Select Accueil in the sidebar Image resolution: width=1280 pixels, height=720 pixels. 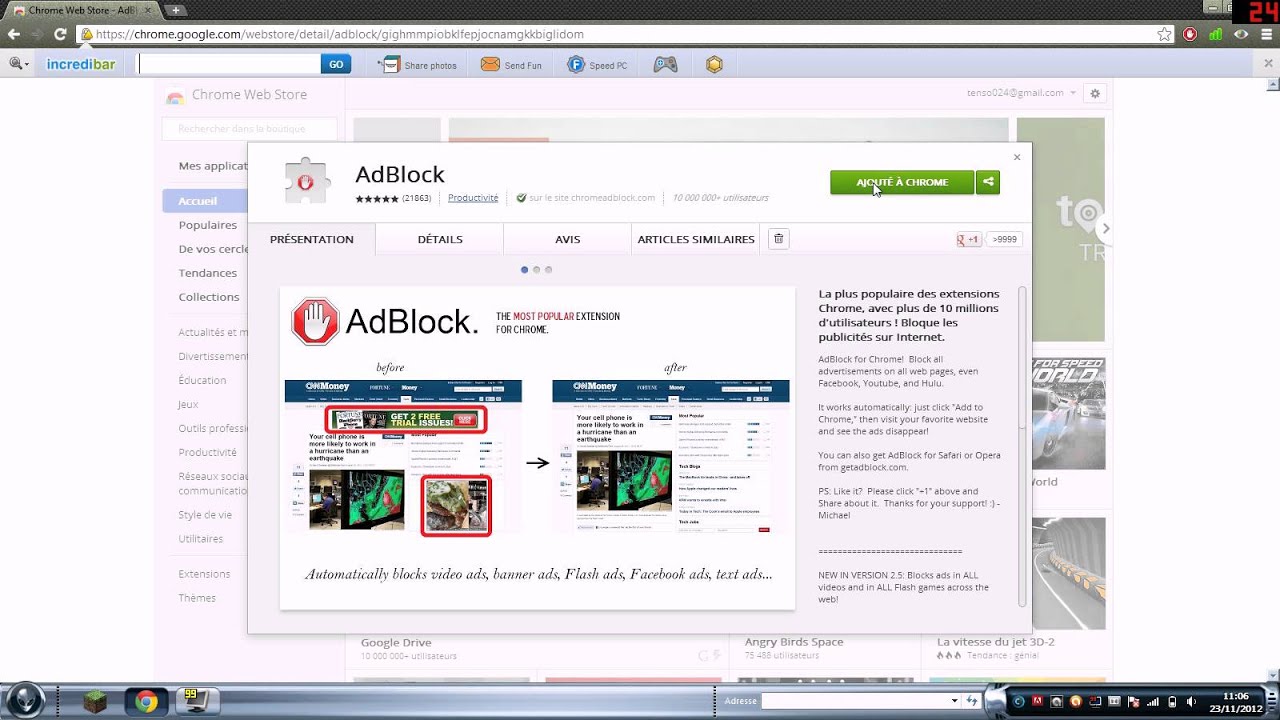tap(204, 201)
